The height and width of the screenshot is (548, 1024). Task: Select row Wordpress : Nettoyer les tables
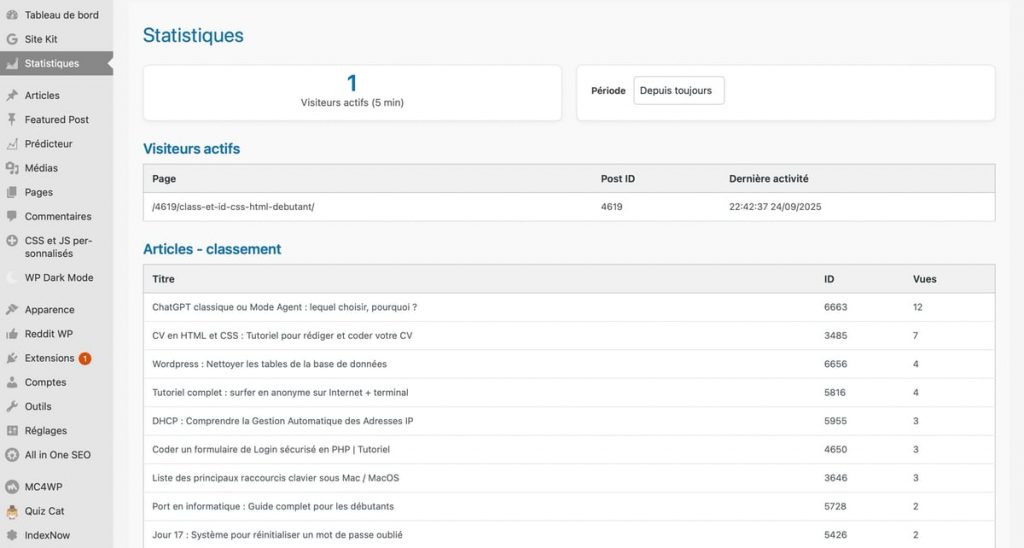569,364
